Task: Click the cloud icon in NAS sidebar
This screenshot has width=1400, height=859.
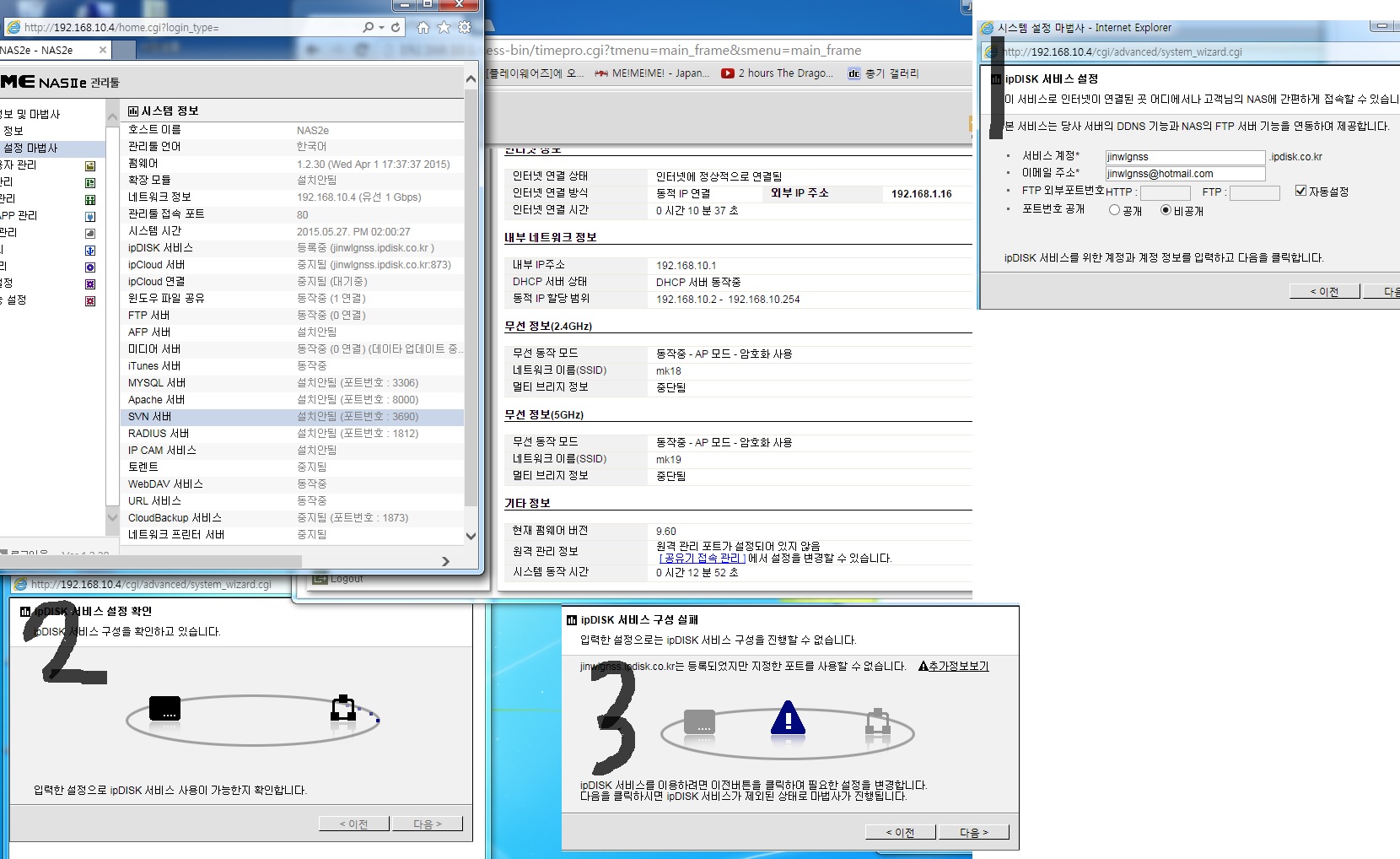Action: point(90,234)
